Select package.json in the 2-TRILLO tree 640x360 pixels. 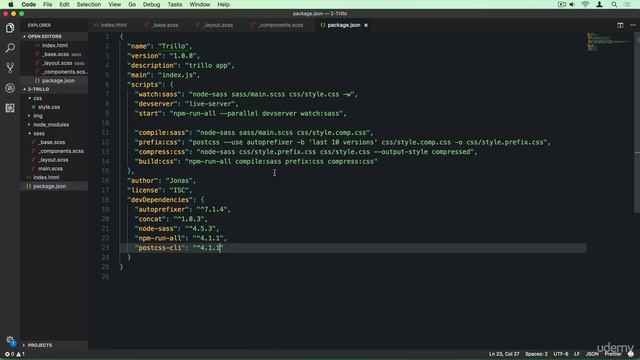pyautogui.click(x=49, y=186)
